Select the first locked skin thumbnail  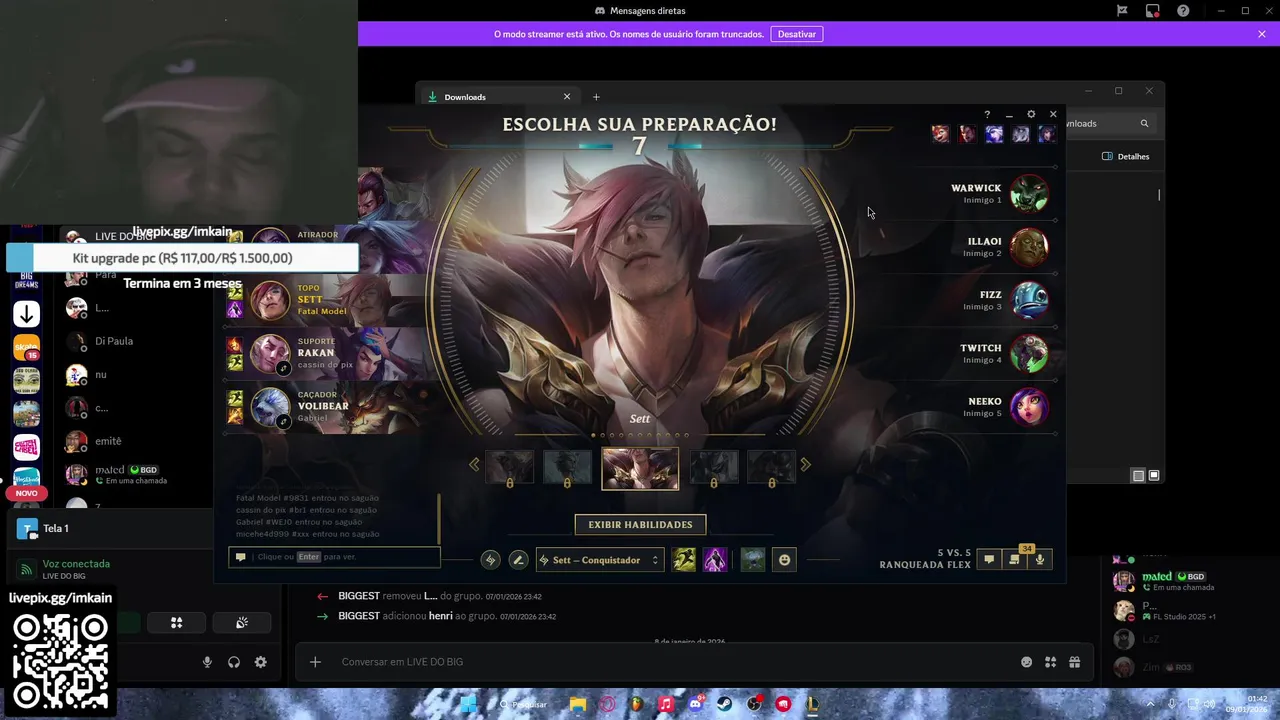pyautogui.click(x=510, y=468)
